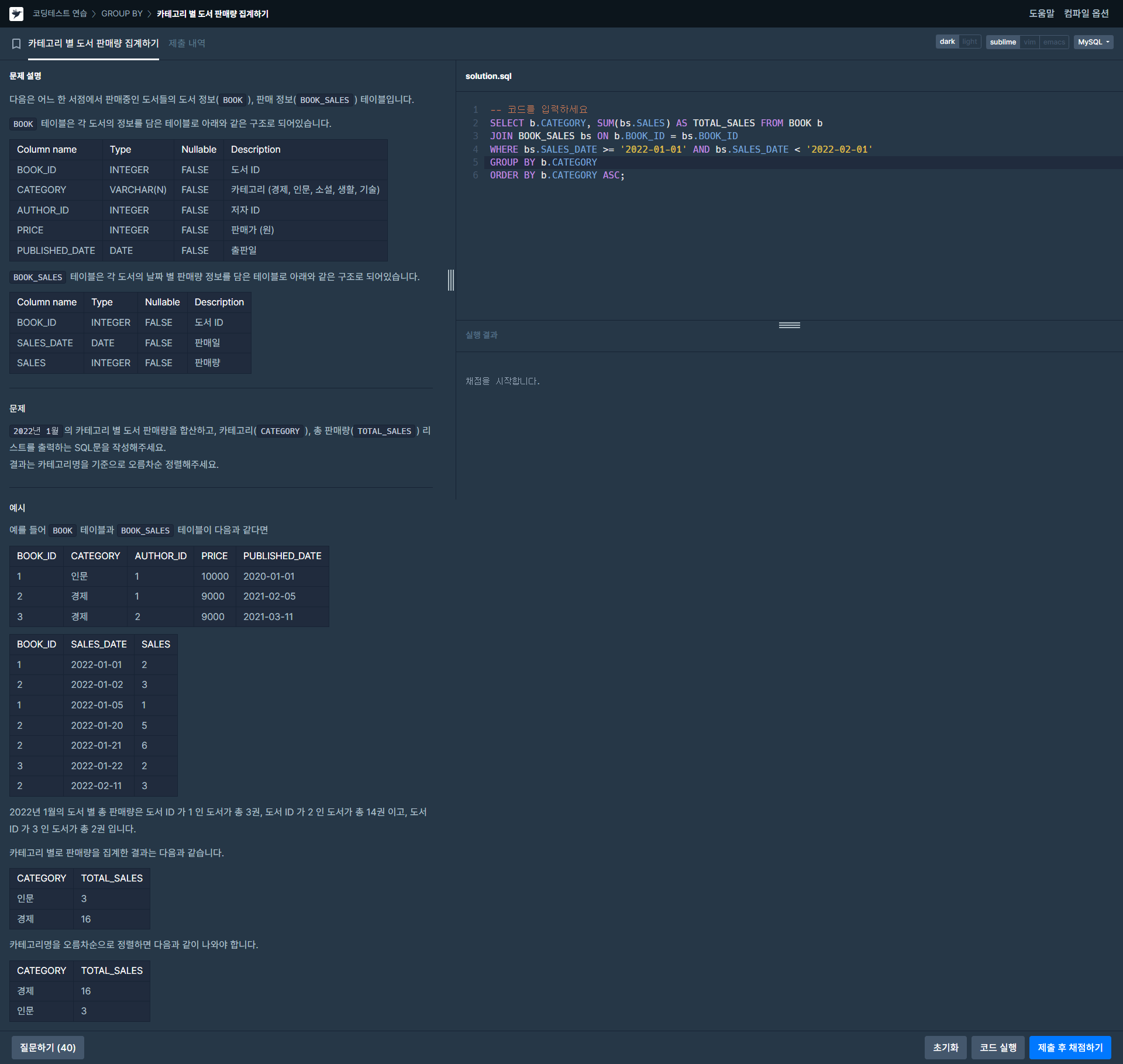The image size is (1123, 1064).
Task: Click the 질문하기 (40) button
Action: [x=48, y=1047]
